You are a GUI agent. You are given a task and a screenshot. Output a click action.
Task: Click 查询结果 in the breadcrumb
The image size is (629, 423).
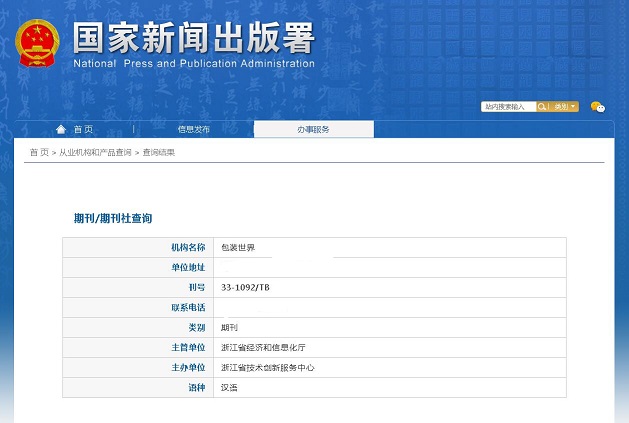158,152
